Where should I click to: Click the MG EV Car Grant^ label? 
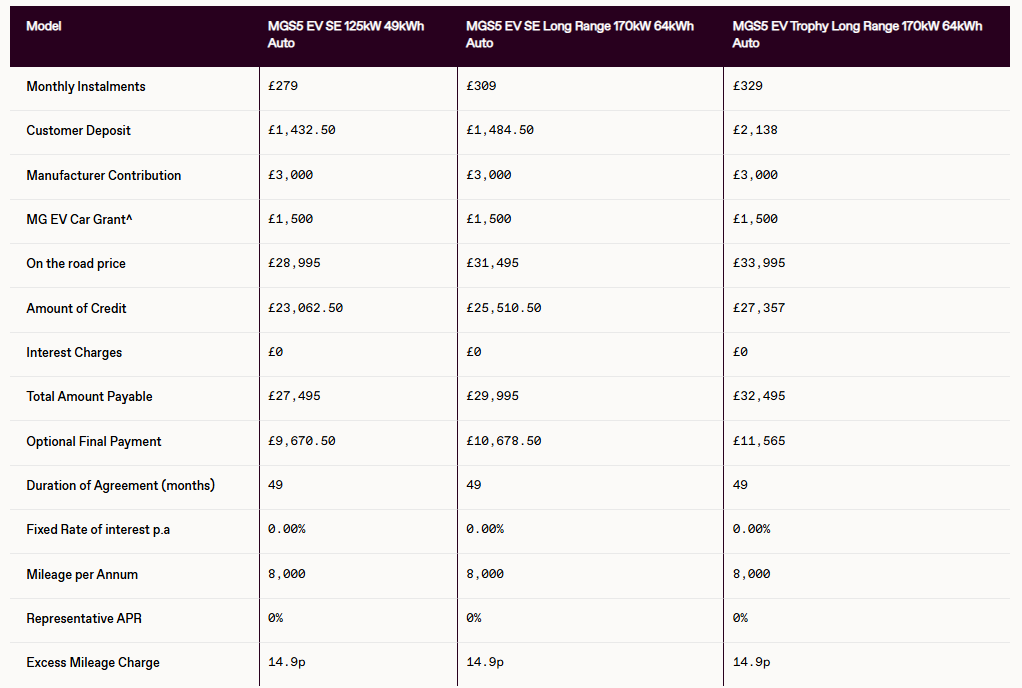point(80,220)
